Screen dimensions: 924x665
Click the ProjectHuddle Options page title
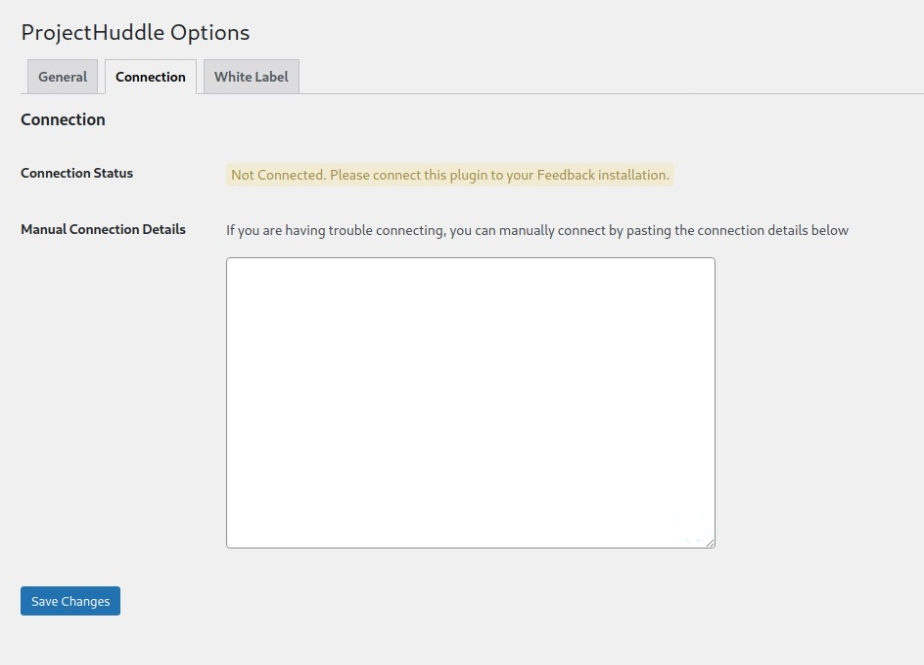[135, 32]
